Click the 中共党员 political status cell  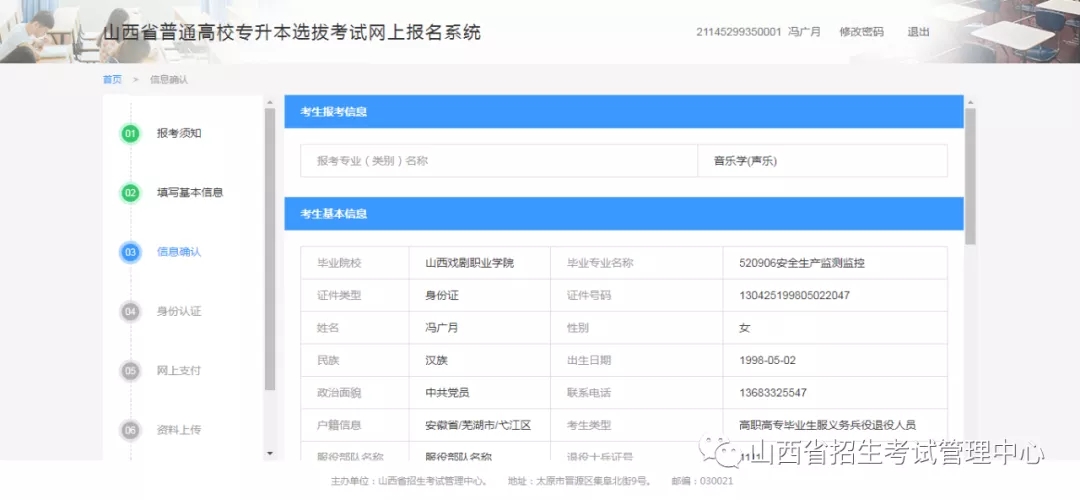point(448,393)
